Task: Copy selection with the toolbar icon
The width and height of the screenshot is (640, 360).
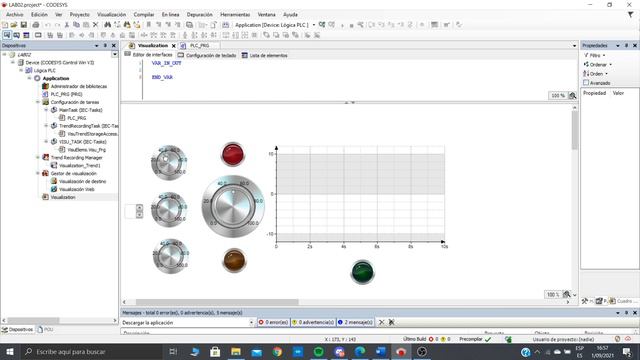Action: (76, 25)
